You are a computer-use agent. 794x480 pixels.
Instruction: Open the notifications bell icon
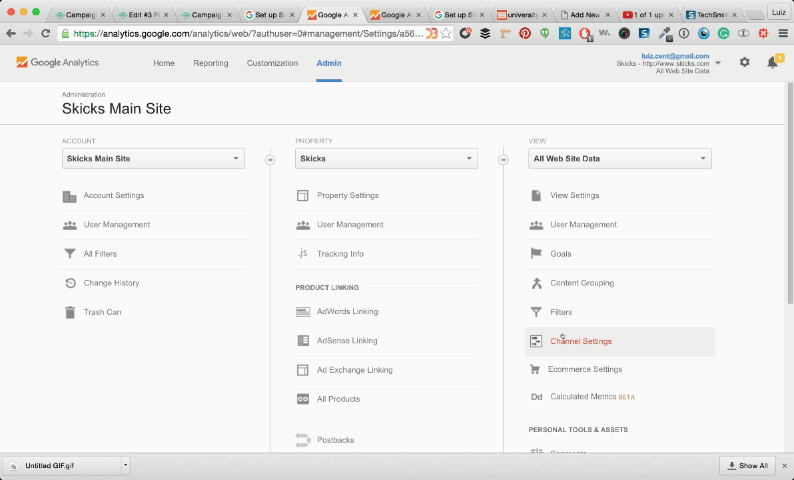pos(772,63)
